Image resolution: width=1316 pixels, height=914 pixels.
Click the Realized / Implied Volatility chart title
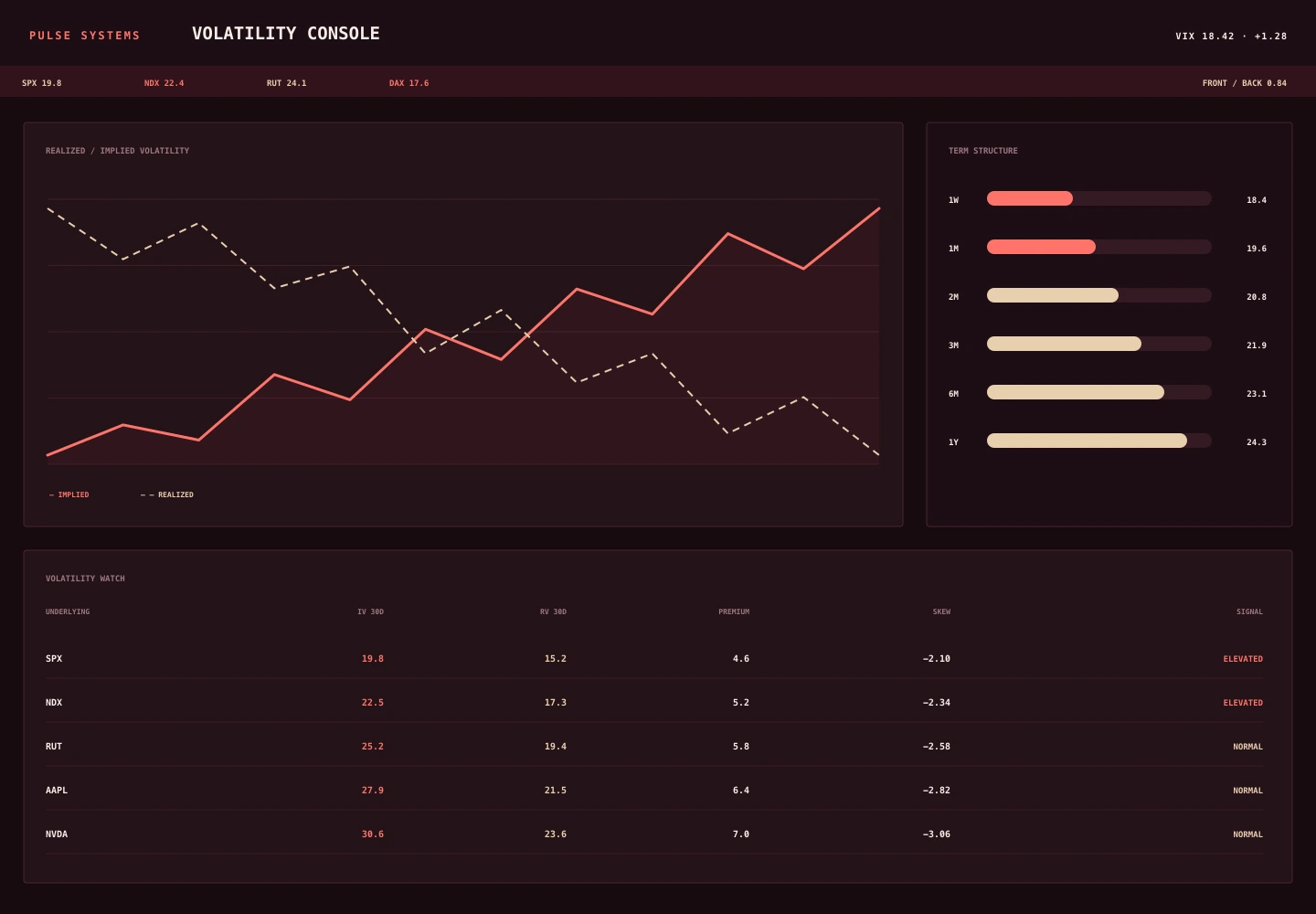click(x=118, y=151)
